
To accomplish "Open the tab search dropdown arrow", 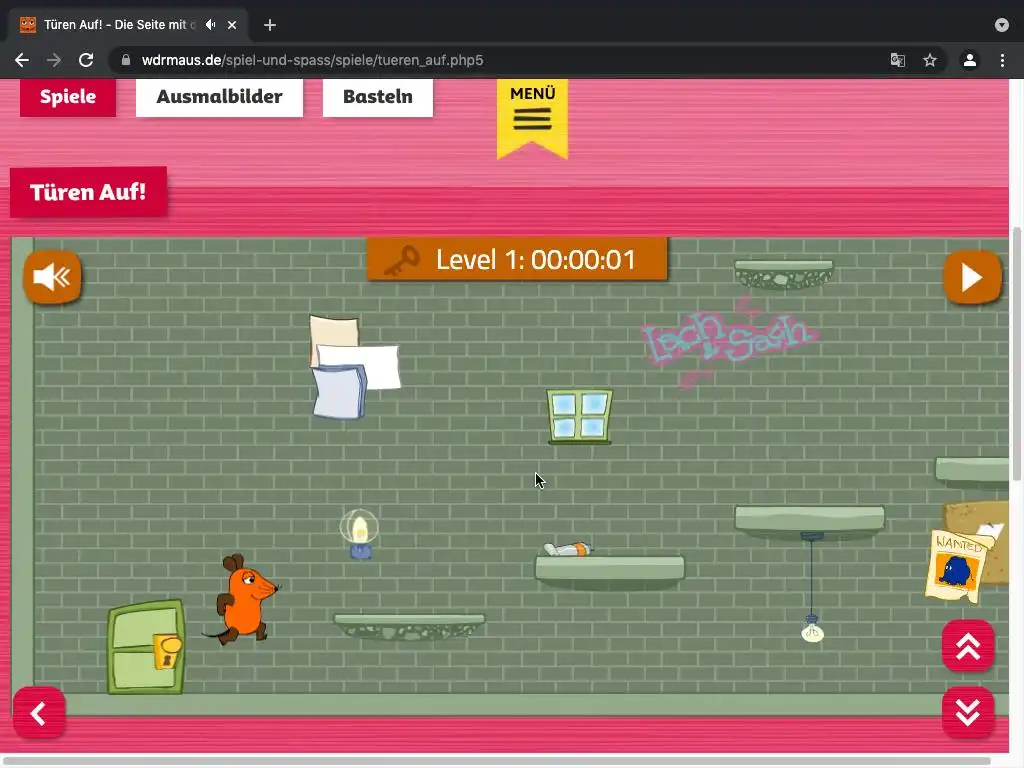I will click(1002, 25).
